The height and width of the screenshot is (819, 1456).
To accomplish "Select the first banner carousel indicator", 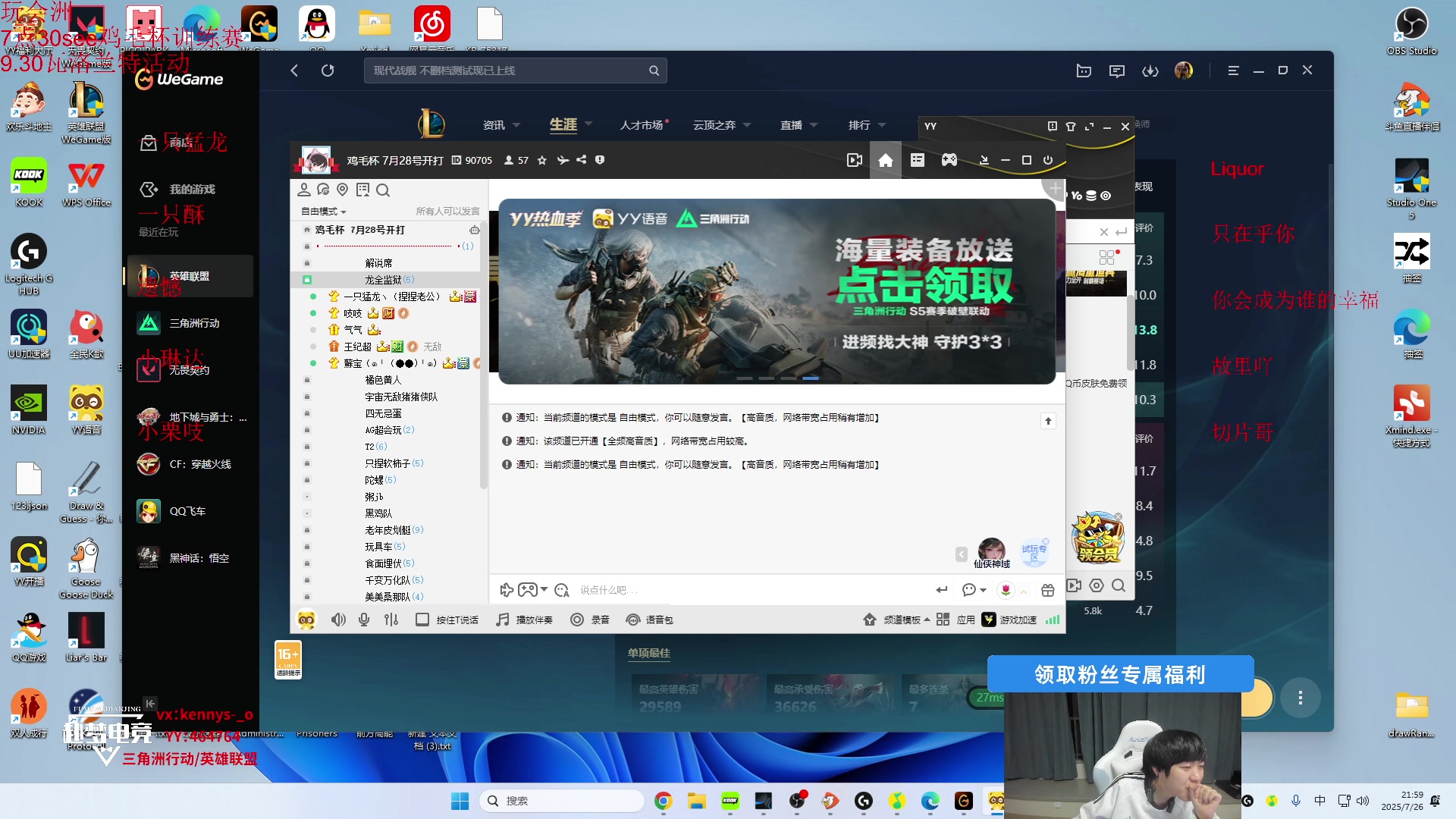I will (745, 378).
